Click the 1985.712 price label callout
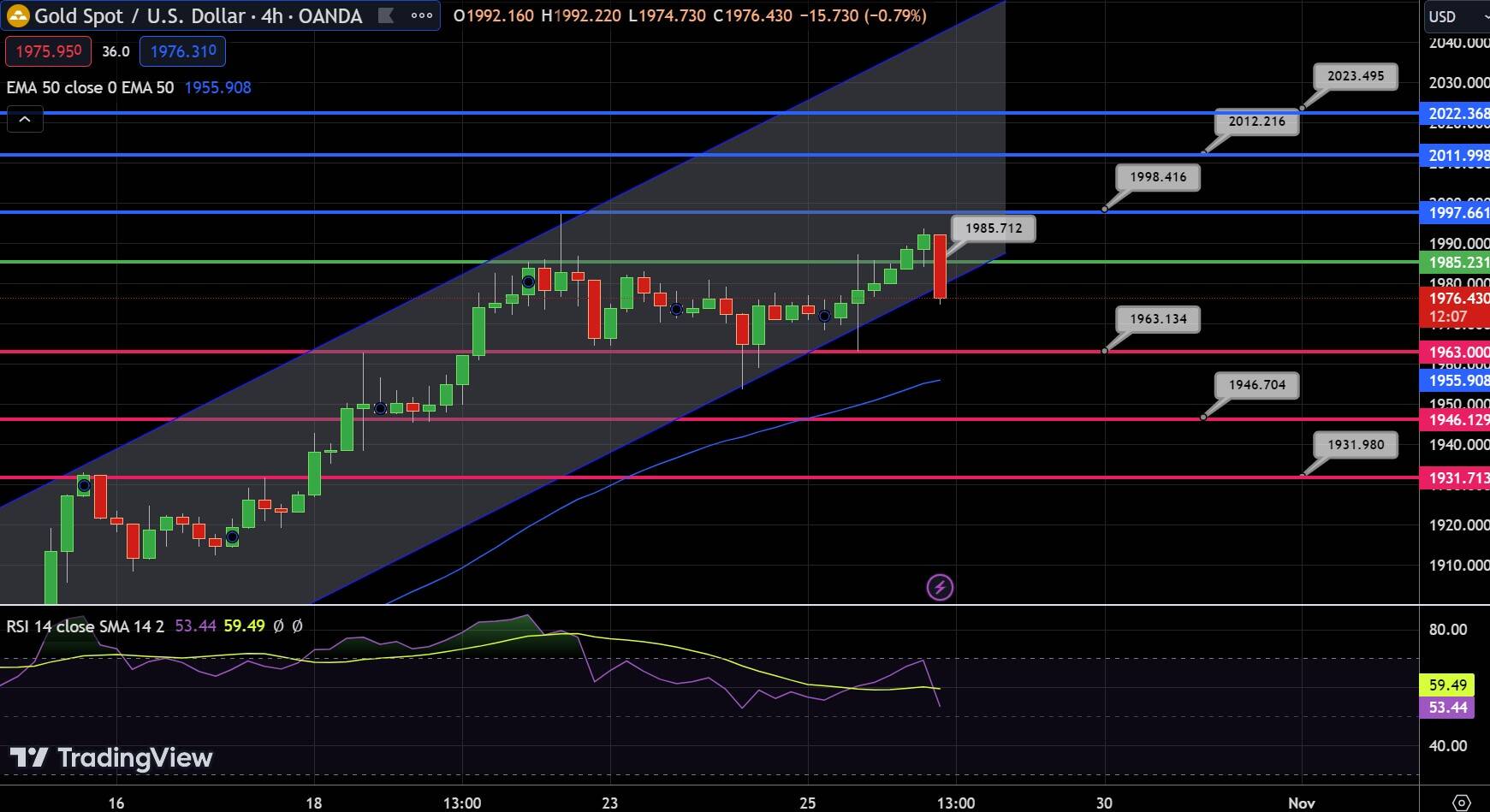 [993, 228]
